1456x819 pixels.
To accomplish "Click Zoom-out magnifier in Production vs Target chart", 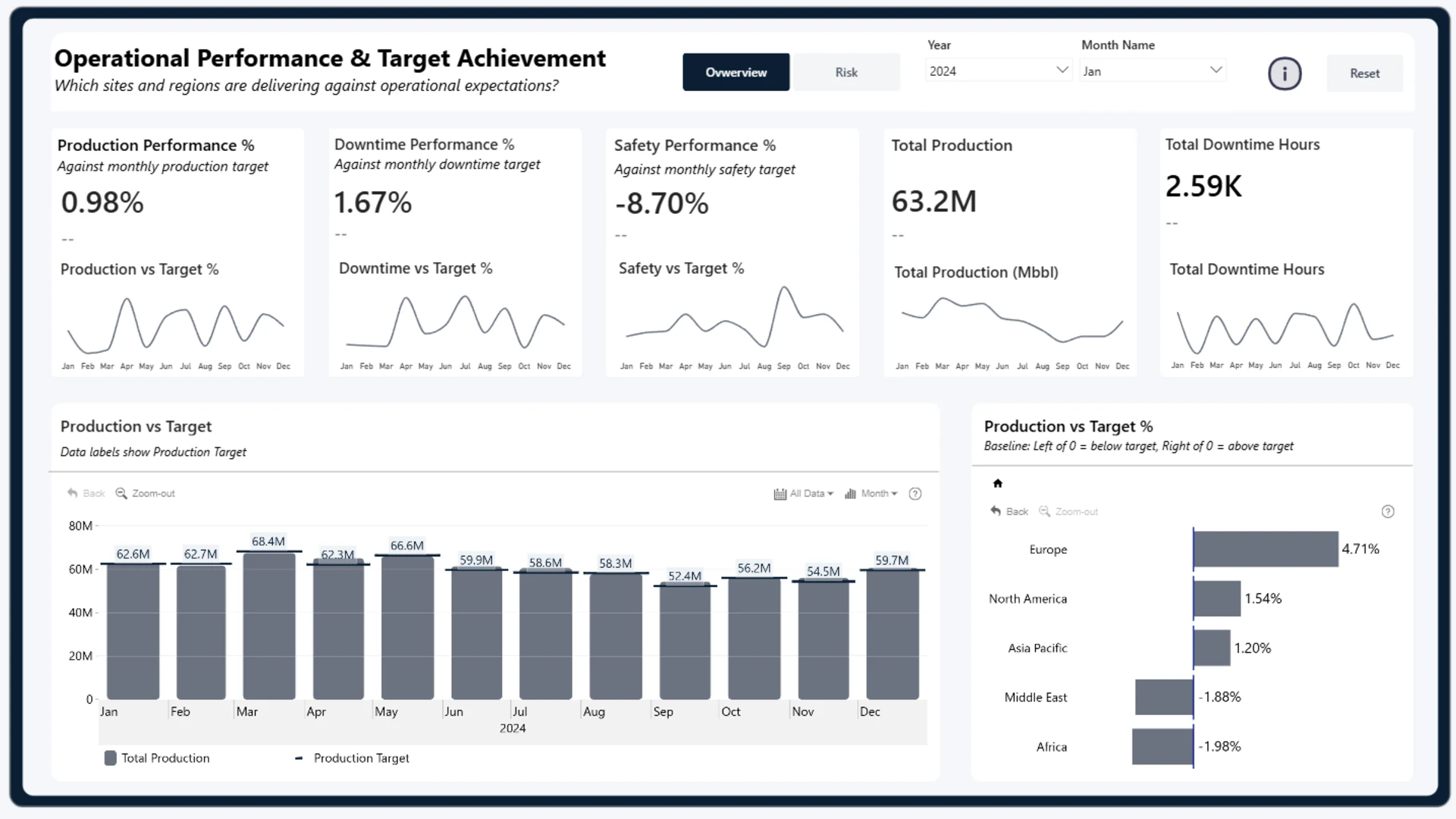I will tap(121, 493).
